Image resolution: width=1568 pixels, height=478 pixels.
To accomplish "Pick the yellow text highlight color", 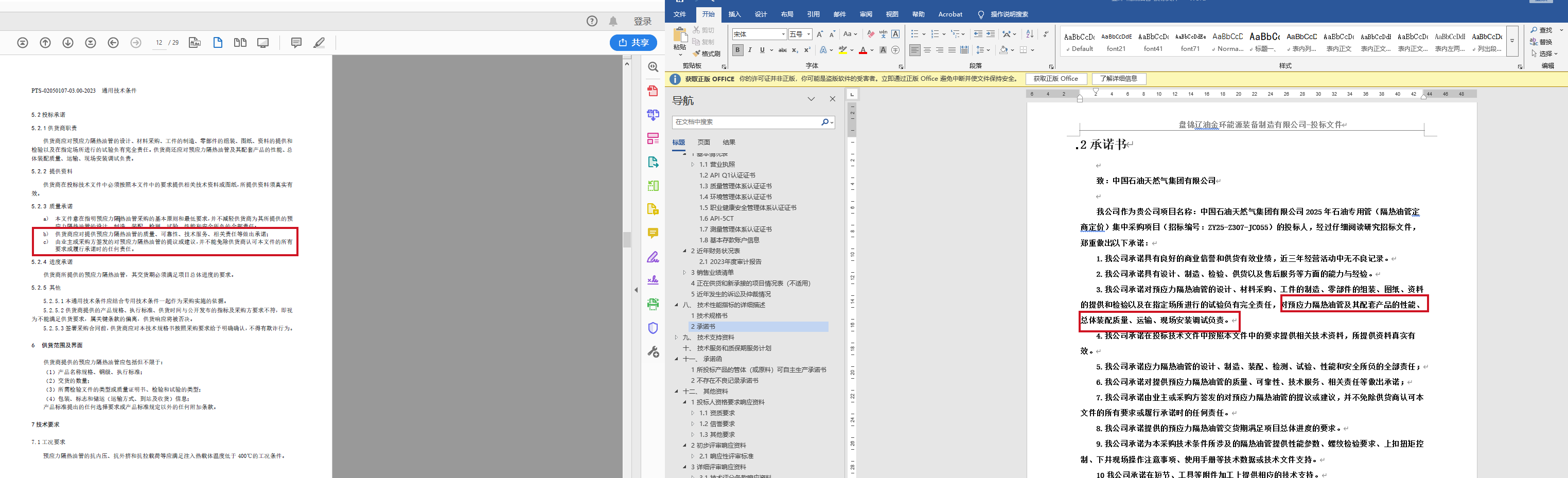I will [842, 50].
